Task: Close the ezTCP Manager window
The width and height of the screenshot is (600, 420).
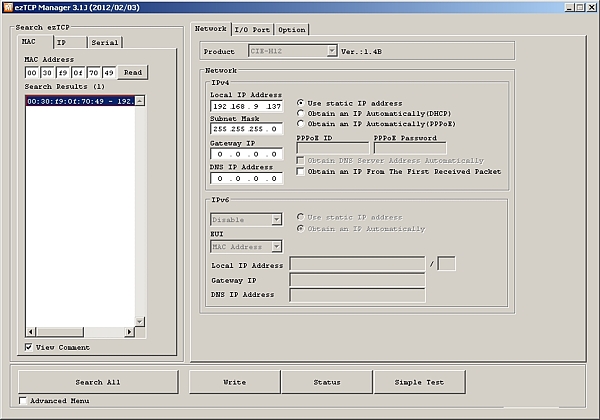Action: coord(591,7)
